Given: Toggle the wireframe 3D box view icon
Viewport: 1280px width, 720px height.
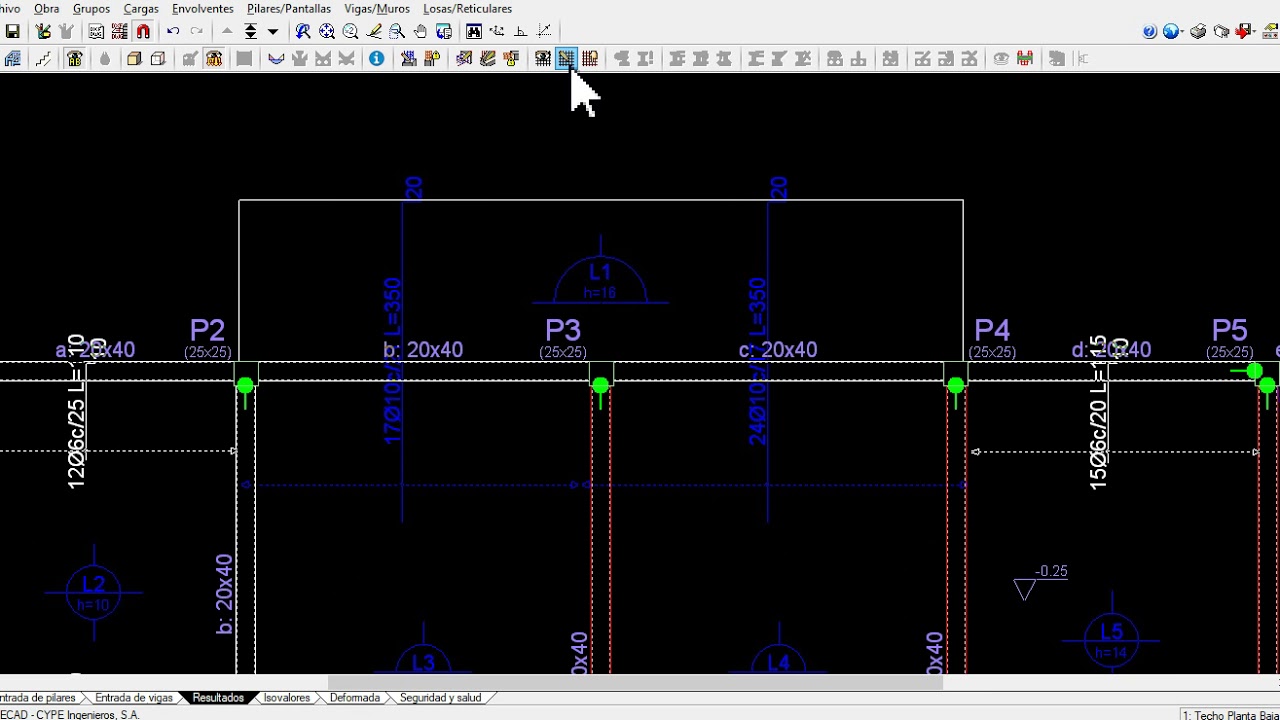Looking at the screenshot, I should click(x=157, y=59).
